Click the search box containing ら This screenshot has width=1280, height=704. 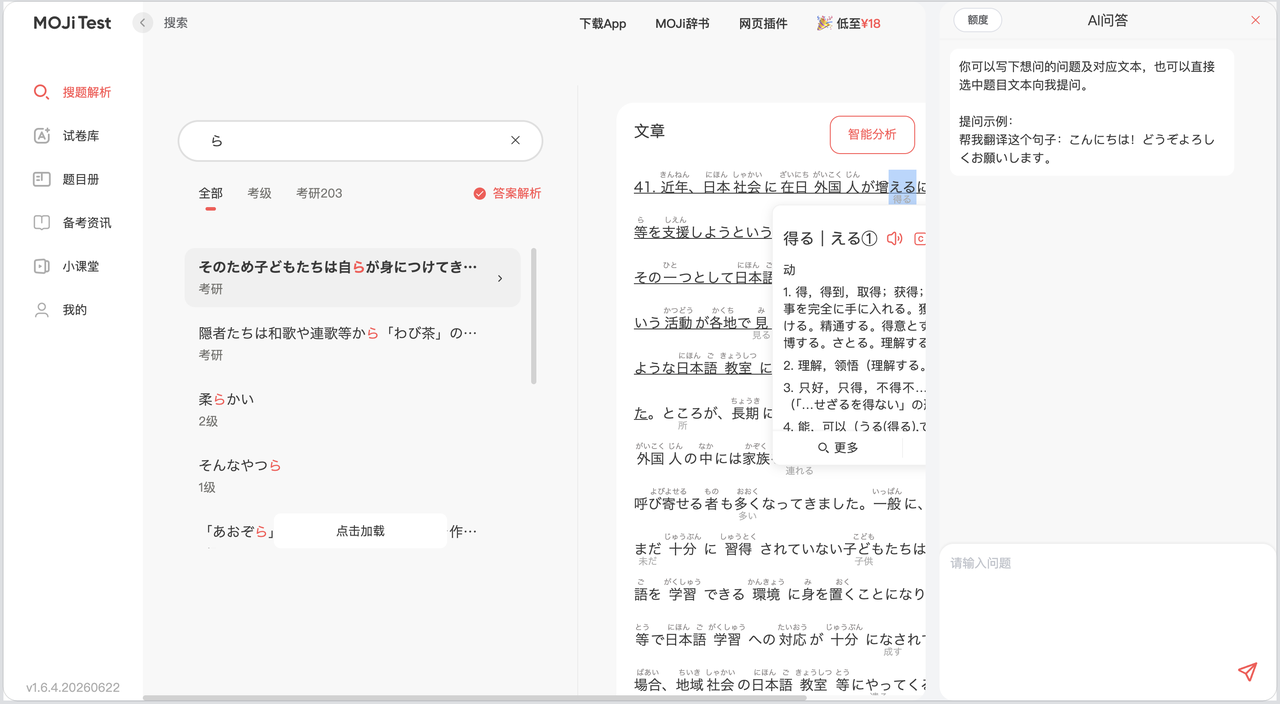point(360,141)
